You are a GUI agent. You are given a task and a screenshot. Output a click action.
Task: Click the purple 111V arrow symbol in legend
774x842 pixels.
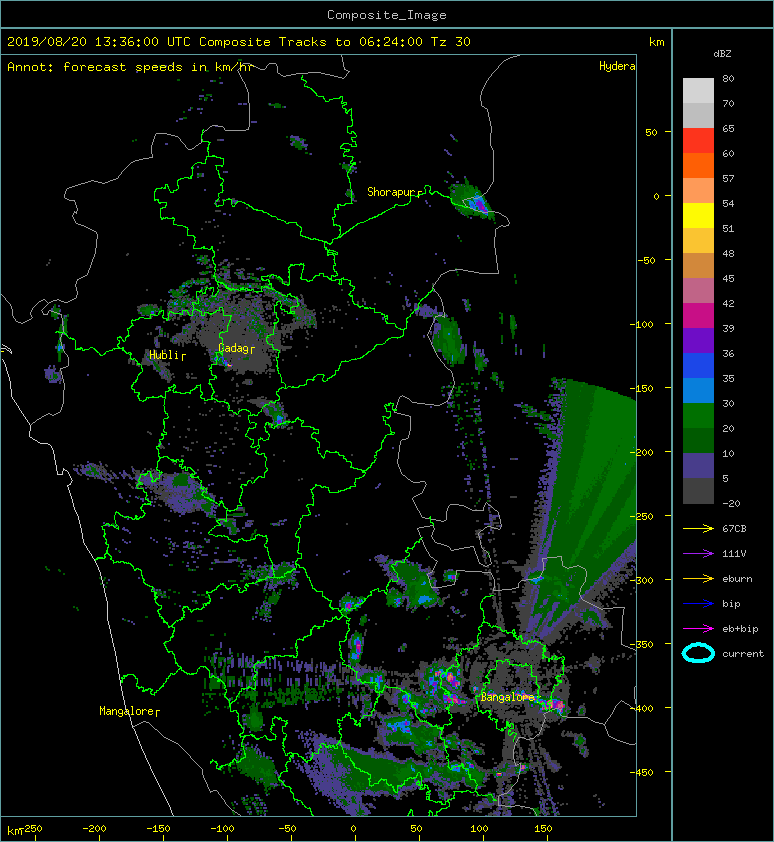pos(698,554)
